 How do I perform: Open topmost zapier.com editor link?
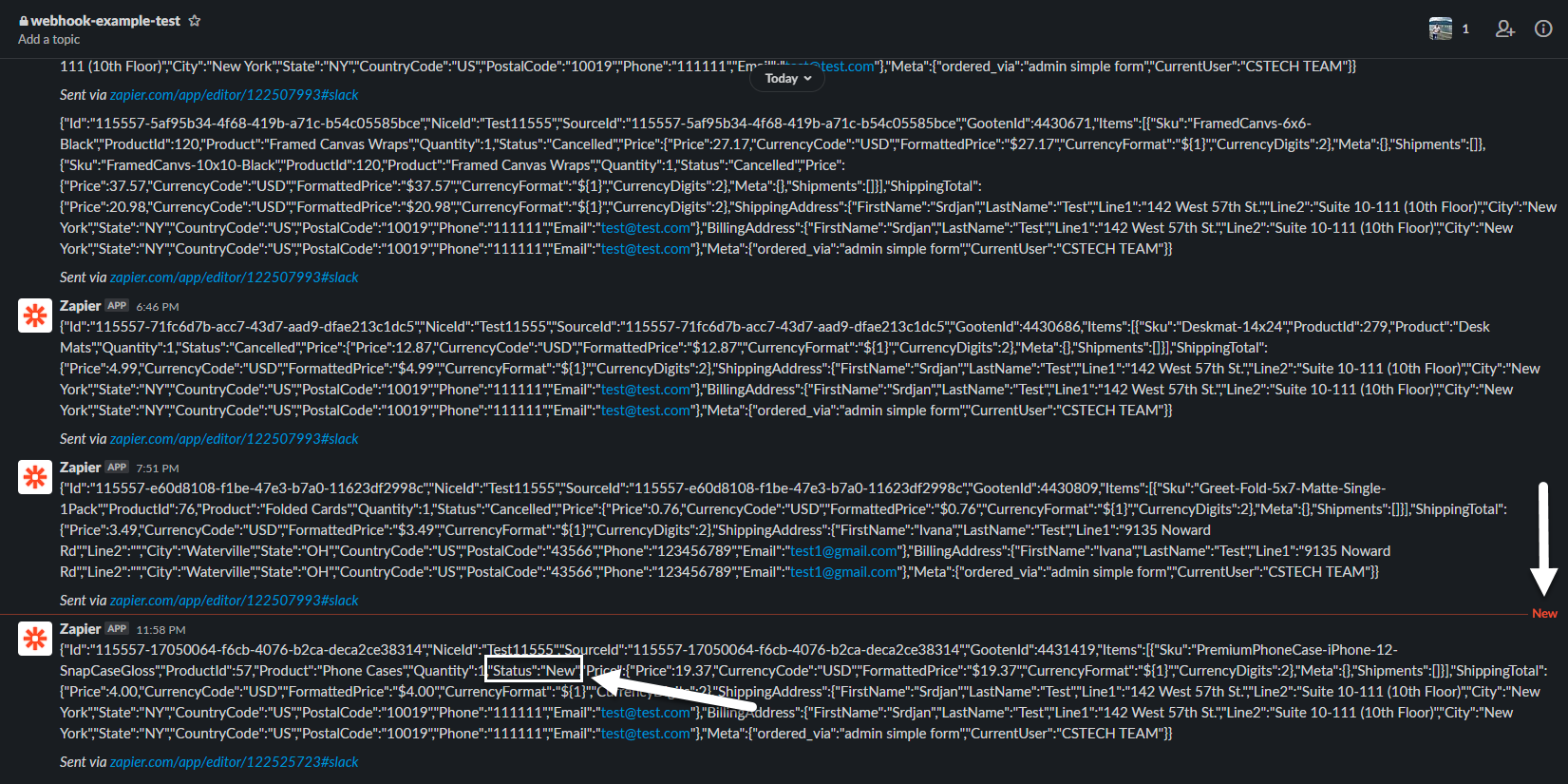[234, 95]
